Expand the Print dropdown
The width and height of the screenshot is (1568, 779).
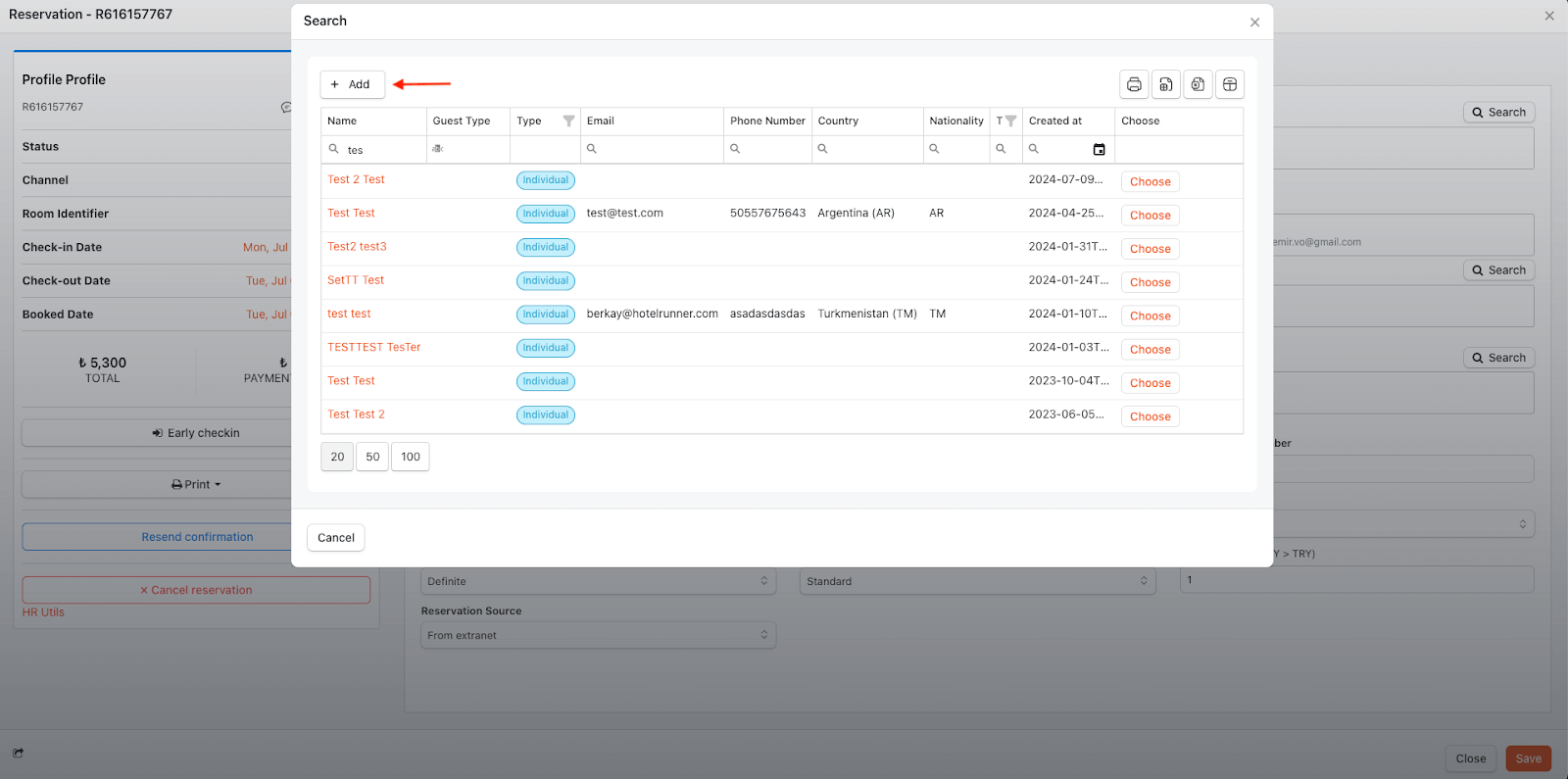point(196,485)
